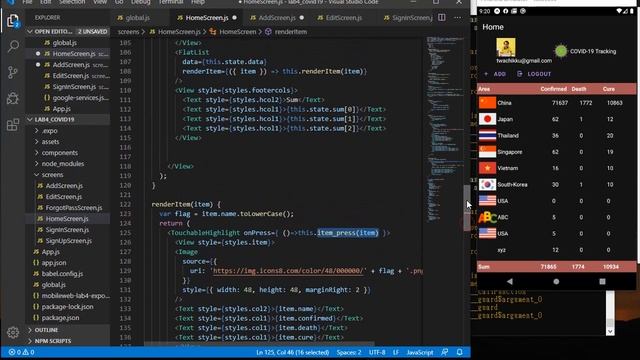This screenshot has height=360, width=640.
Task: Open the Source Control icon
Action: point(13,72)
